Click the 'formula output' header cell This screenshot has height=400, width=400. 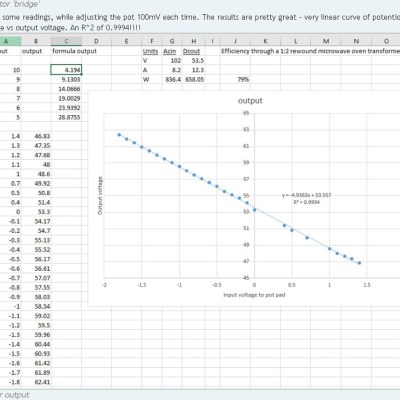click(x=74, y=51)
